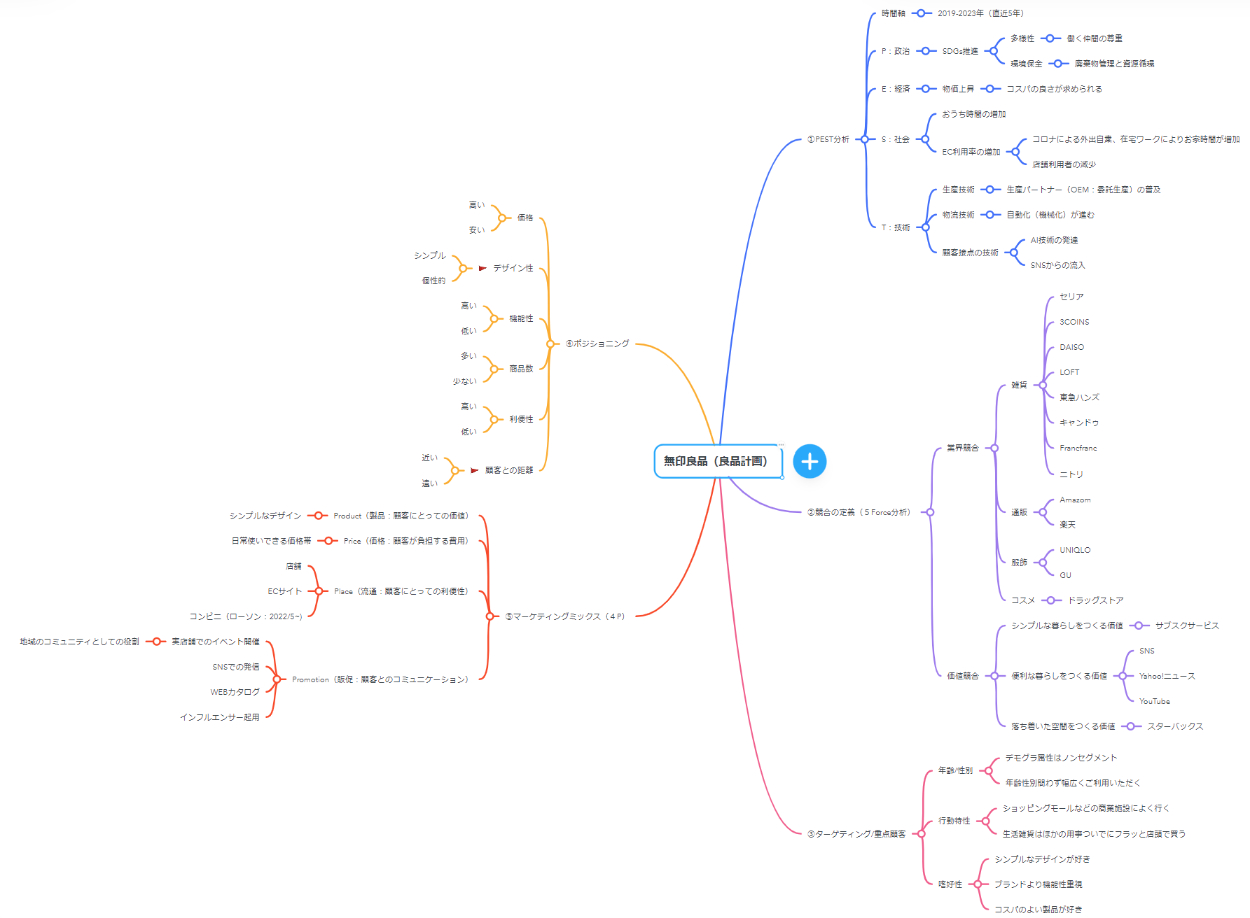Collapse the P：政治 node circle
This screenshot has height=918, width=1250.
click(926, 50)
